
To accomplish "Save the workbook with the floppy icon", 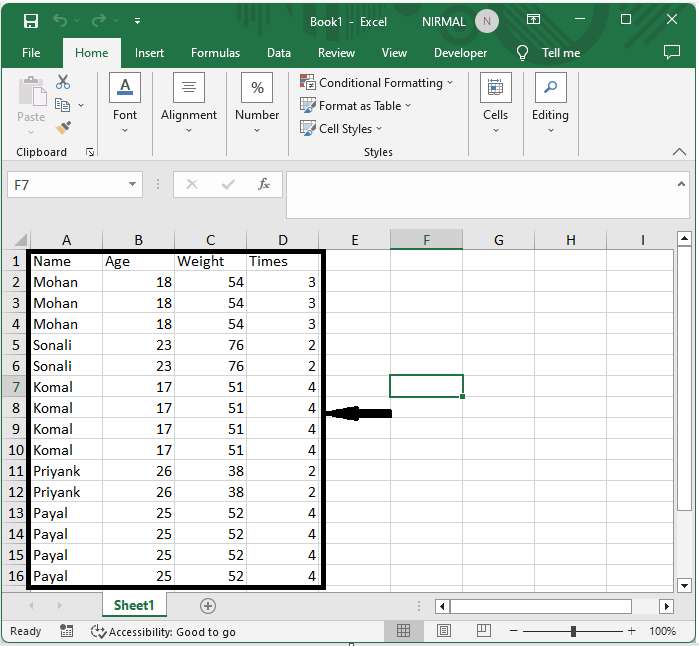I will click(x=31, y=21).
